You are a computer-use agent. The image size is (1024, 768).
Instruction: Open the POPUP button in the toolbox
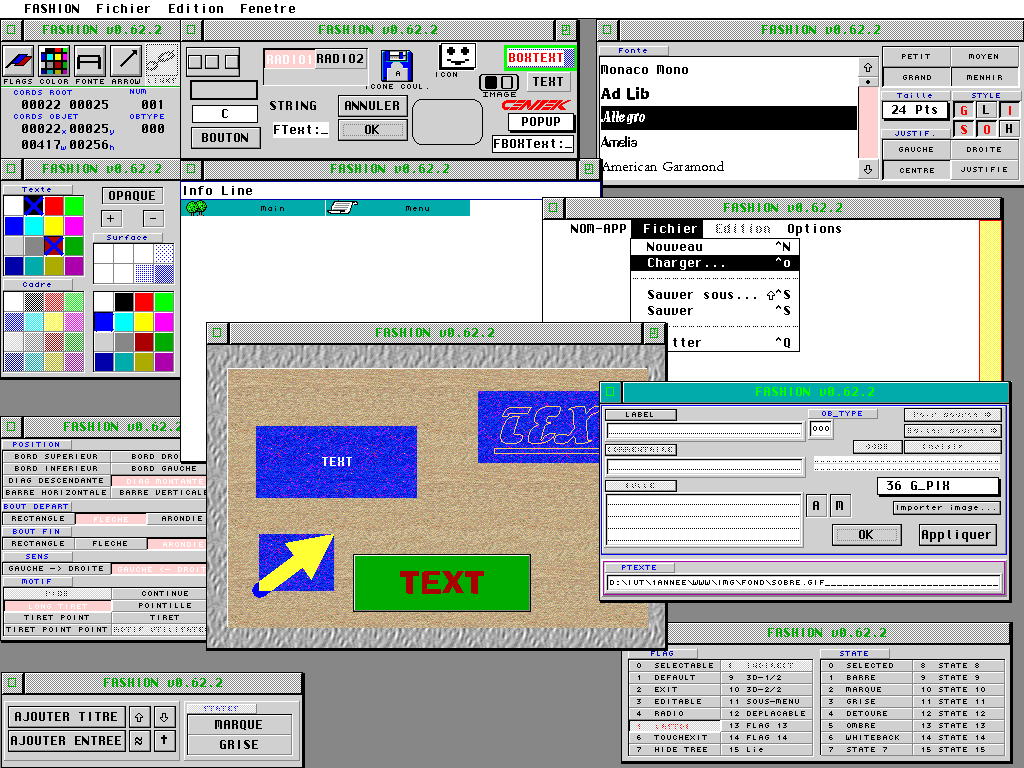click(x=541, y=121)
